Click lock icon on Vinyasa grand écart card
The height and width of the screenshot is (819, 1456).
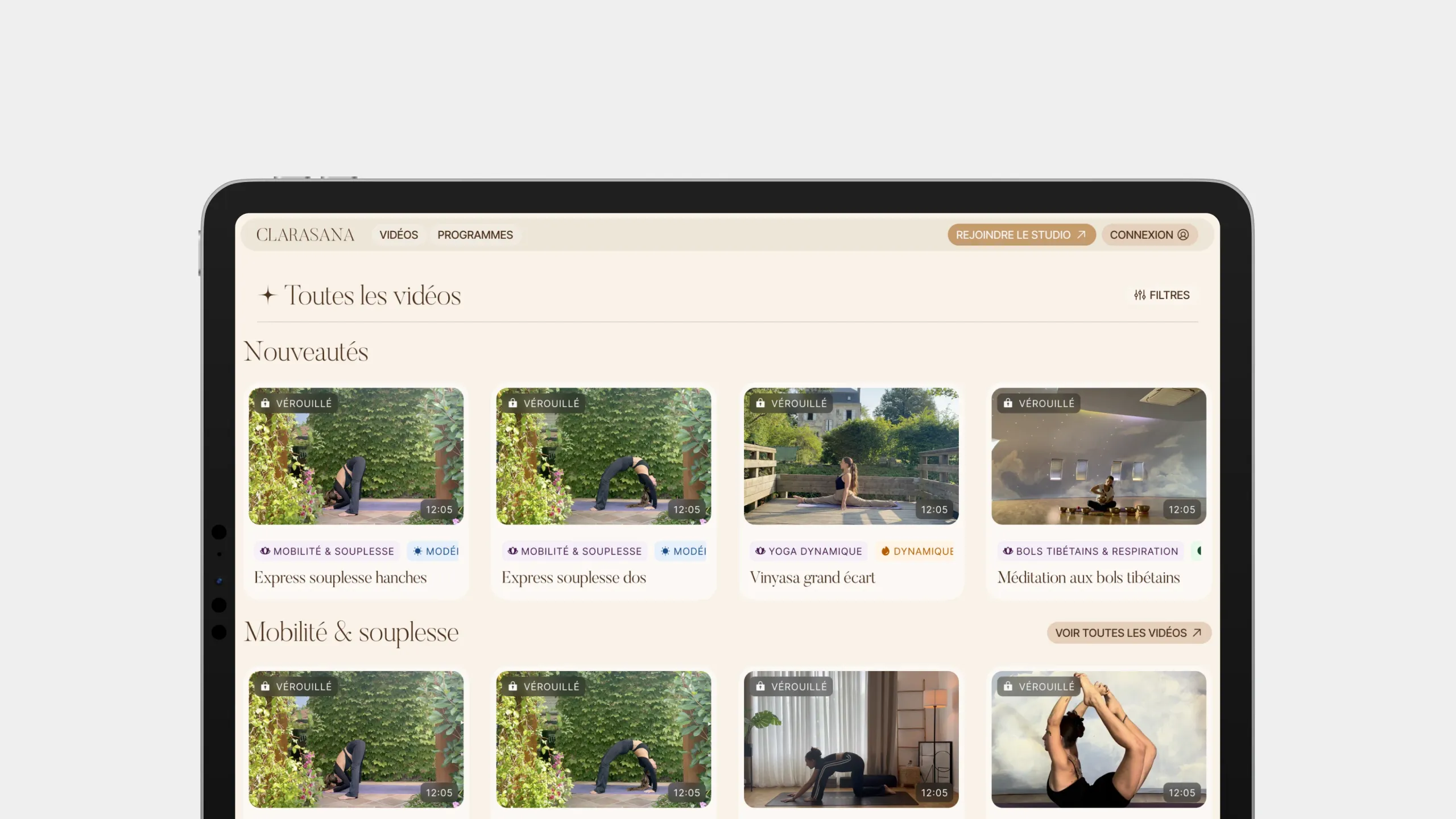pos(760,403)
